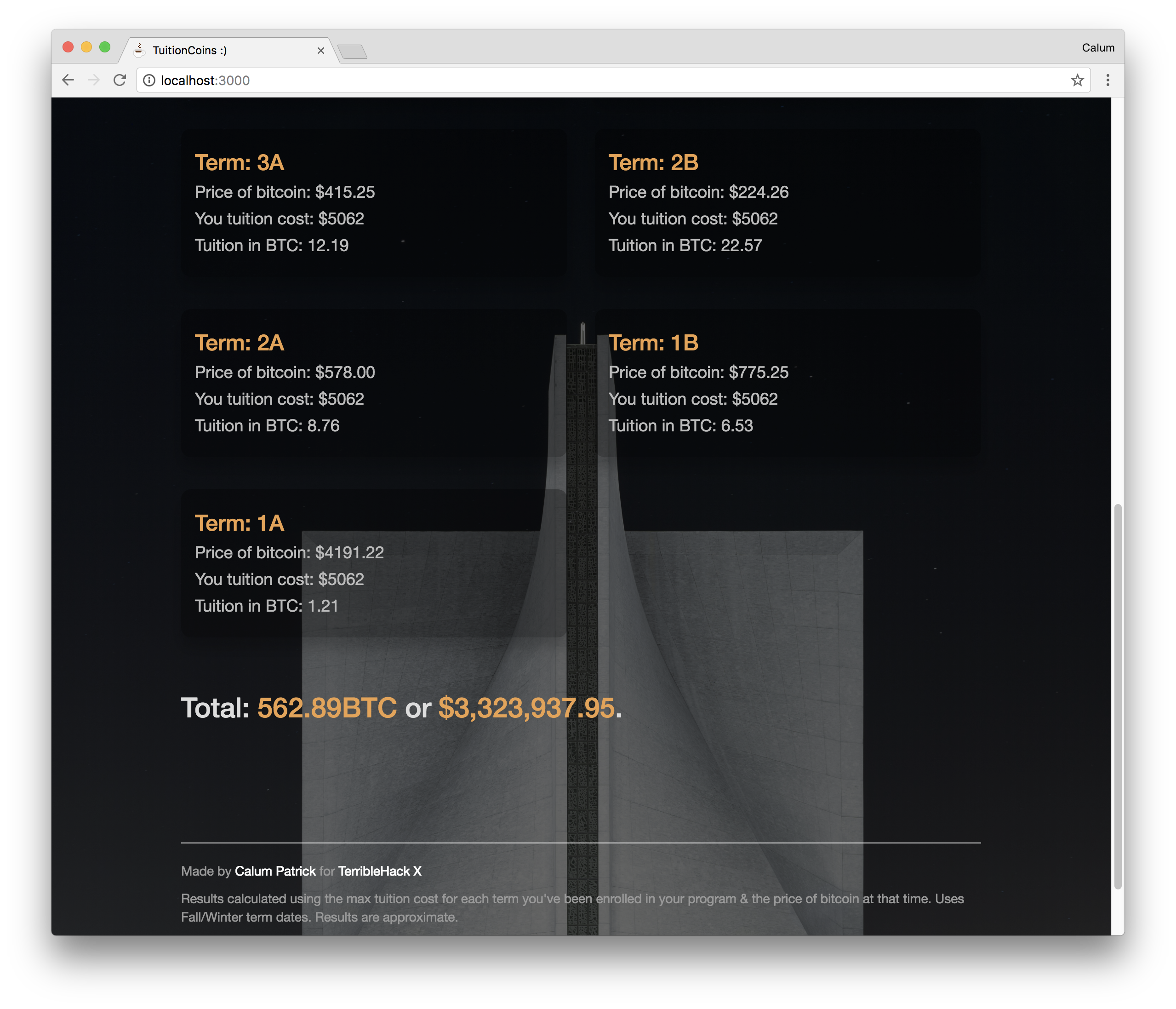
Task: Click the Term: 1A card heading
Action: click(x=239, y=523)
